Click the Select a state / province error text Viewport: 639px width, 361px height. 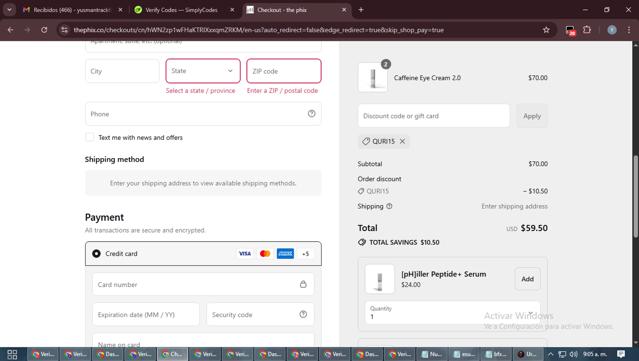tap(201, 90)
